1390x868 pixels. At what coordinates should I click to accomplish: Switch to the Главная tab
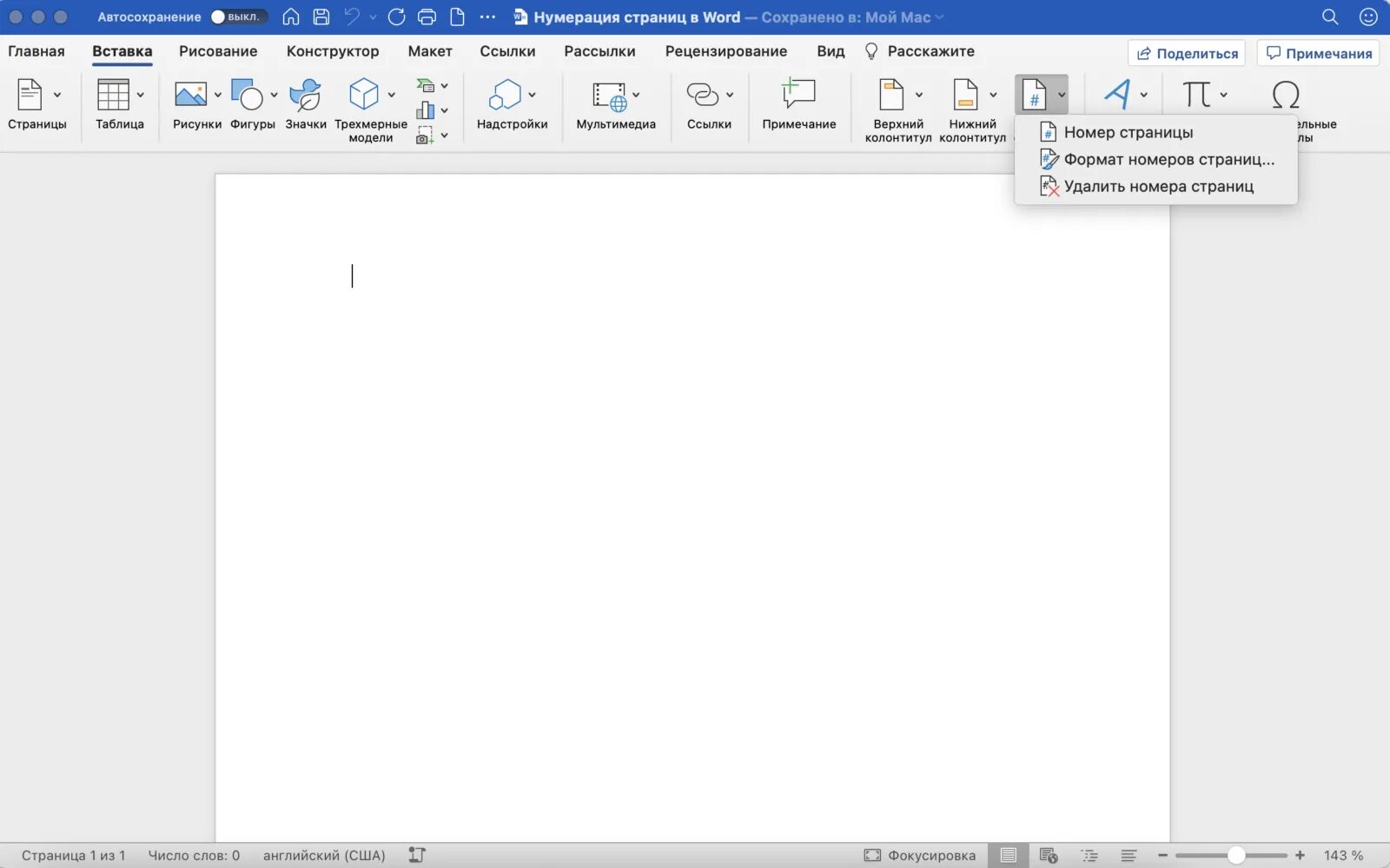point(36,51)
